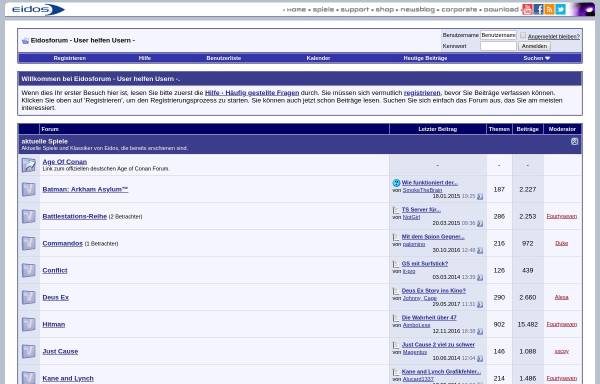Click the RSS feed icon in header

tap(549, 10)
